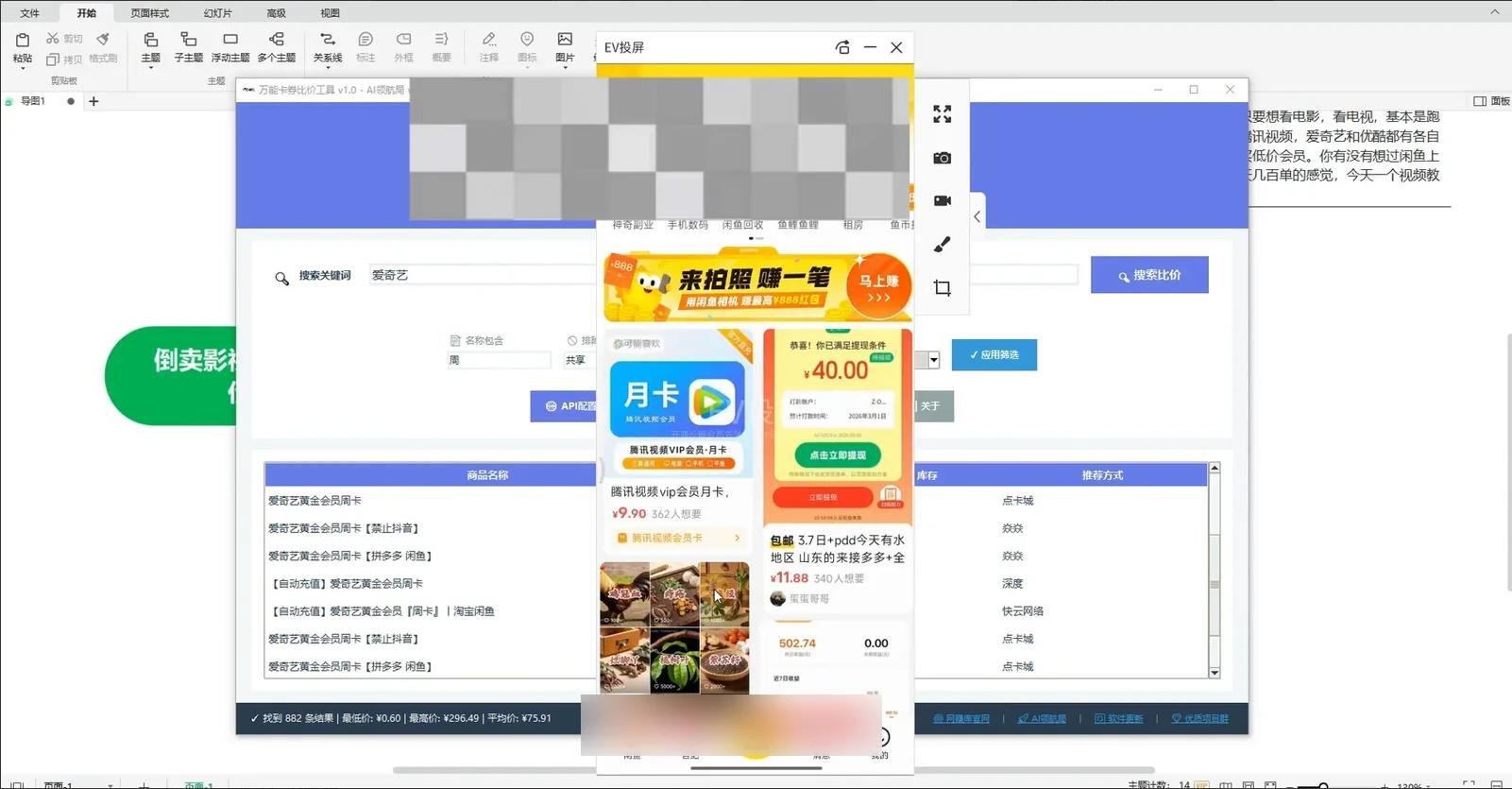
Task: Click the 概要 summary icon
Action: tap(441, 40)
